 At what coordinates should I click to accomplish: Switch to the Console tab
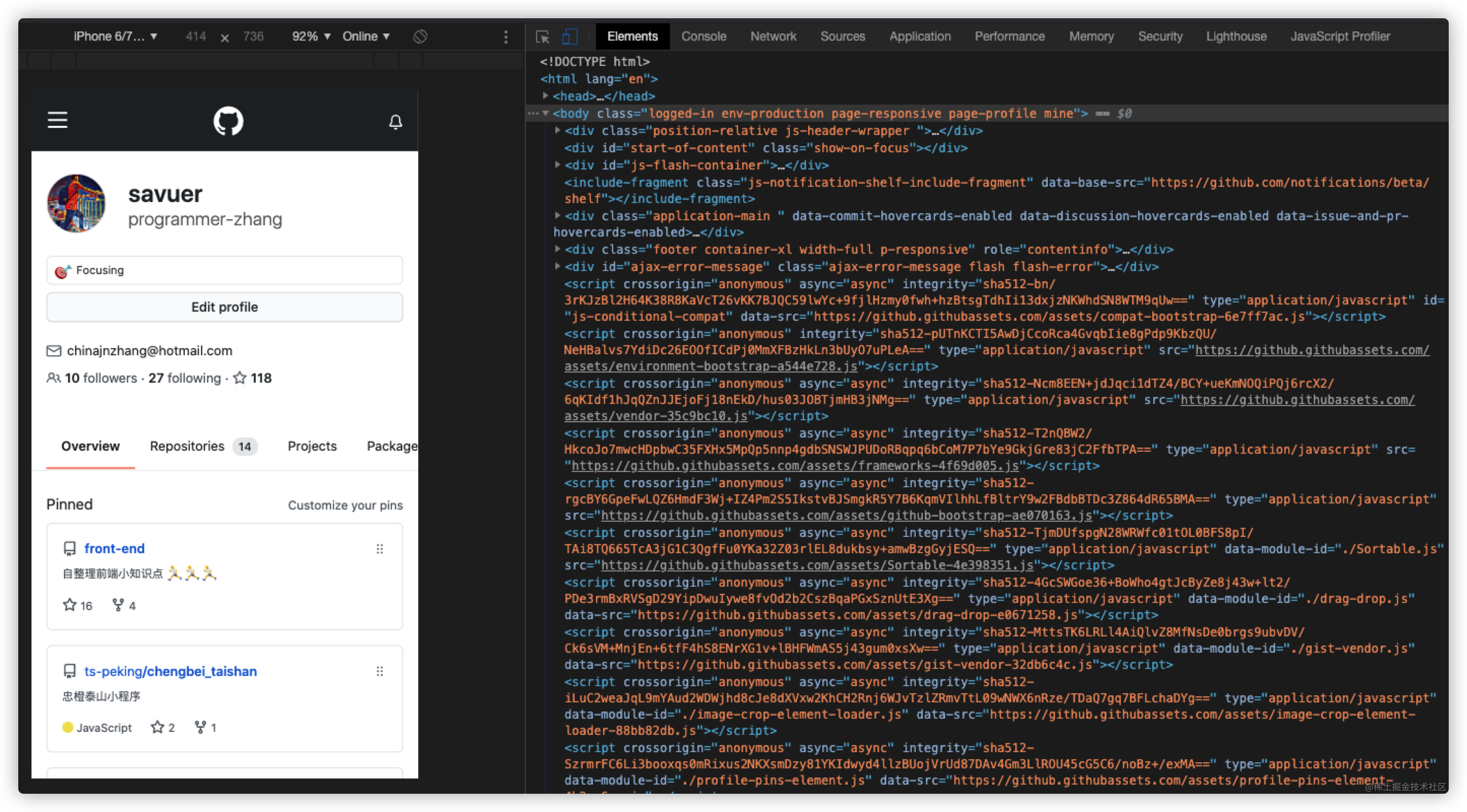tap(704, 37)
